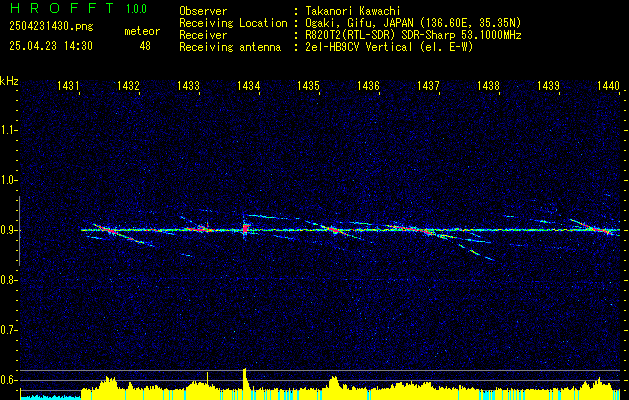Click the cyan power segment at far left
The width and height of the screenshot is (629, 400).
pyautogui.click(x=51, y=397)
